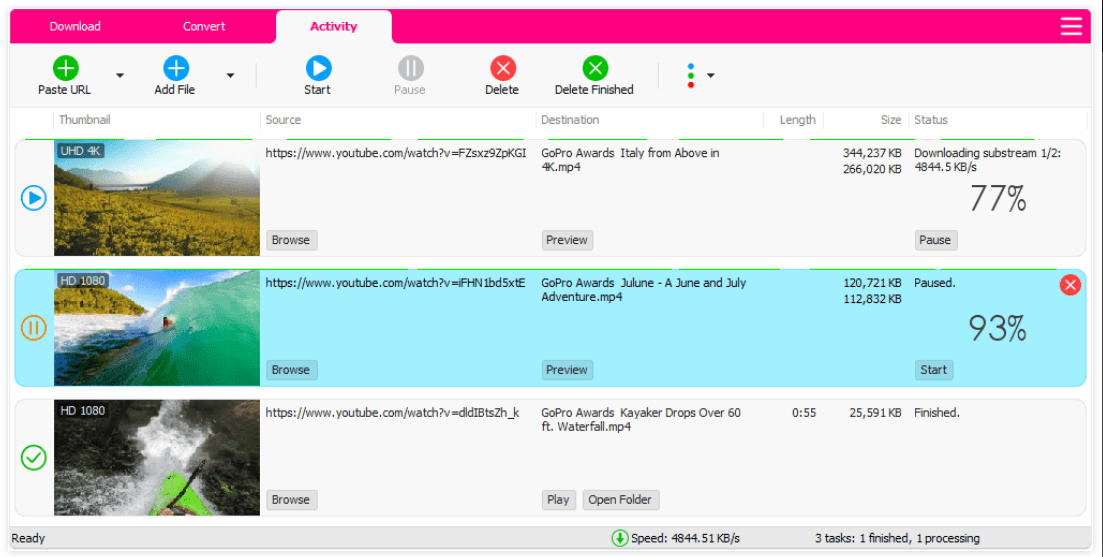This screenshot has height=557, width=1103.
Task: Click the Thumbnail column header
Action: click(x=84, y=120)
